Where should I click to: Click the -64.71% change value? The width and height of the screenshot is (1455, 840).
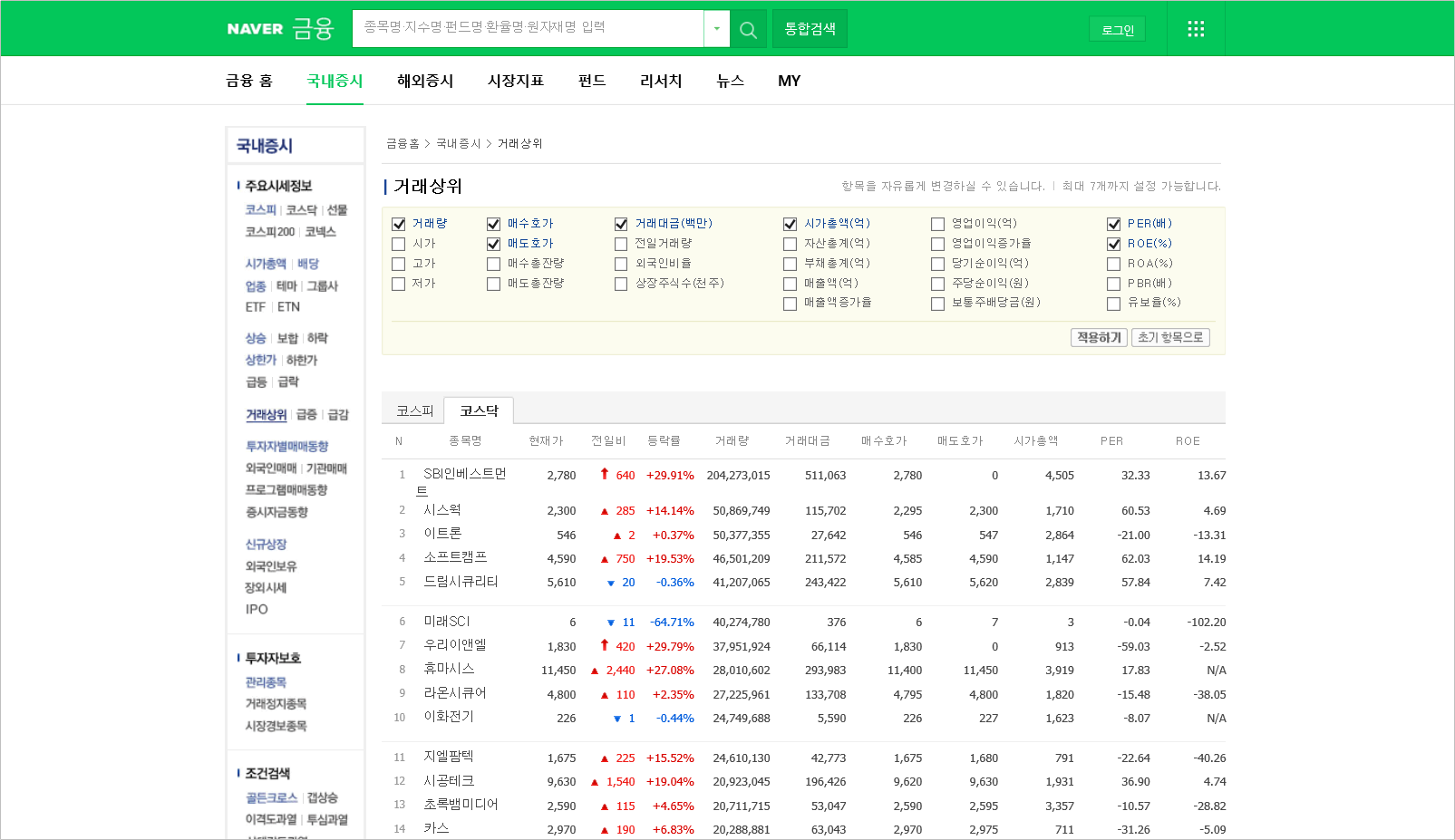coord(672,623)
